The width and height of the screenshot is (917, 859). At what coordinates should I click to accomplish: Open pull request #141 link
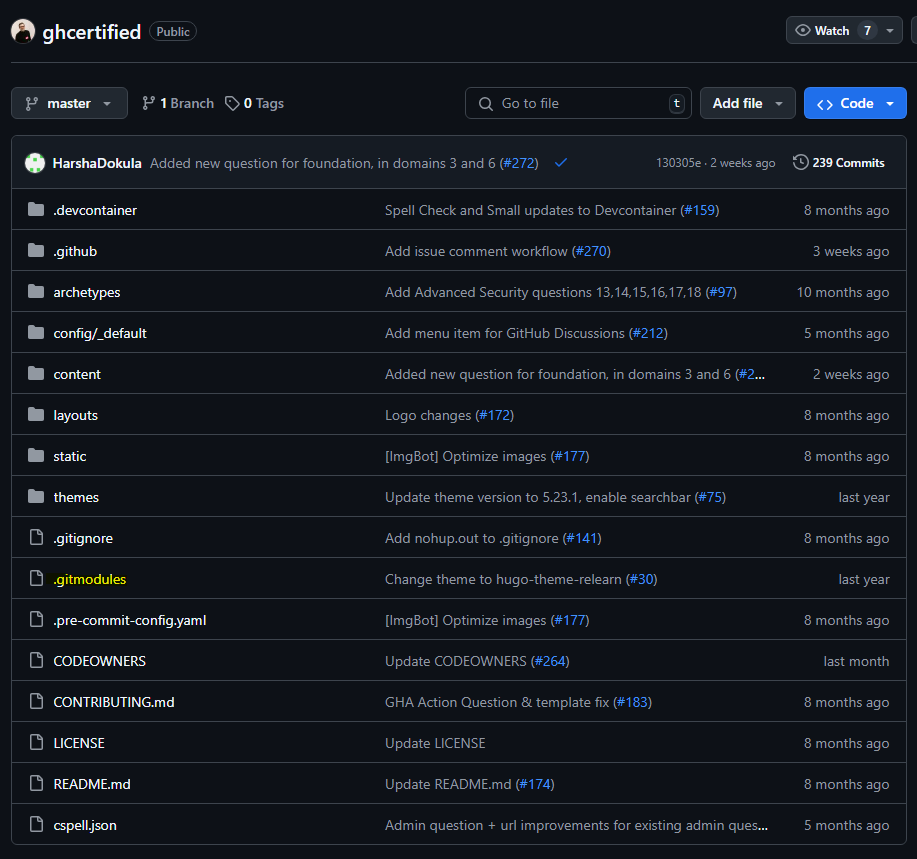tap(582, 538)
